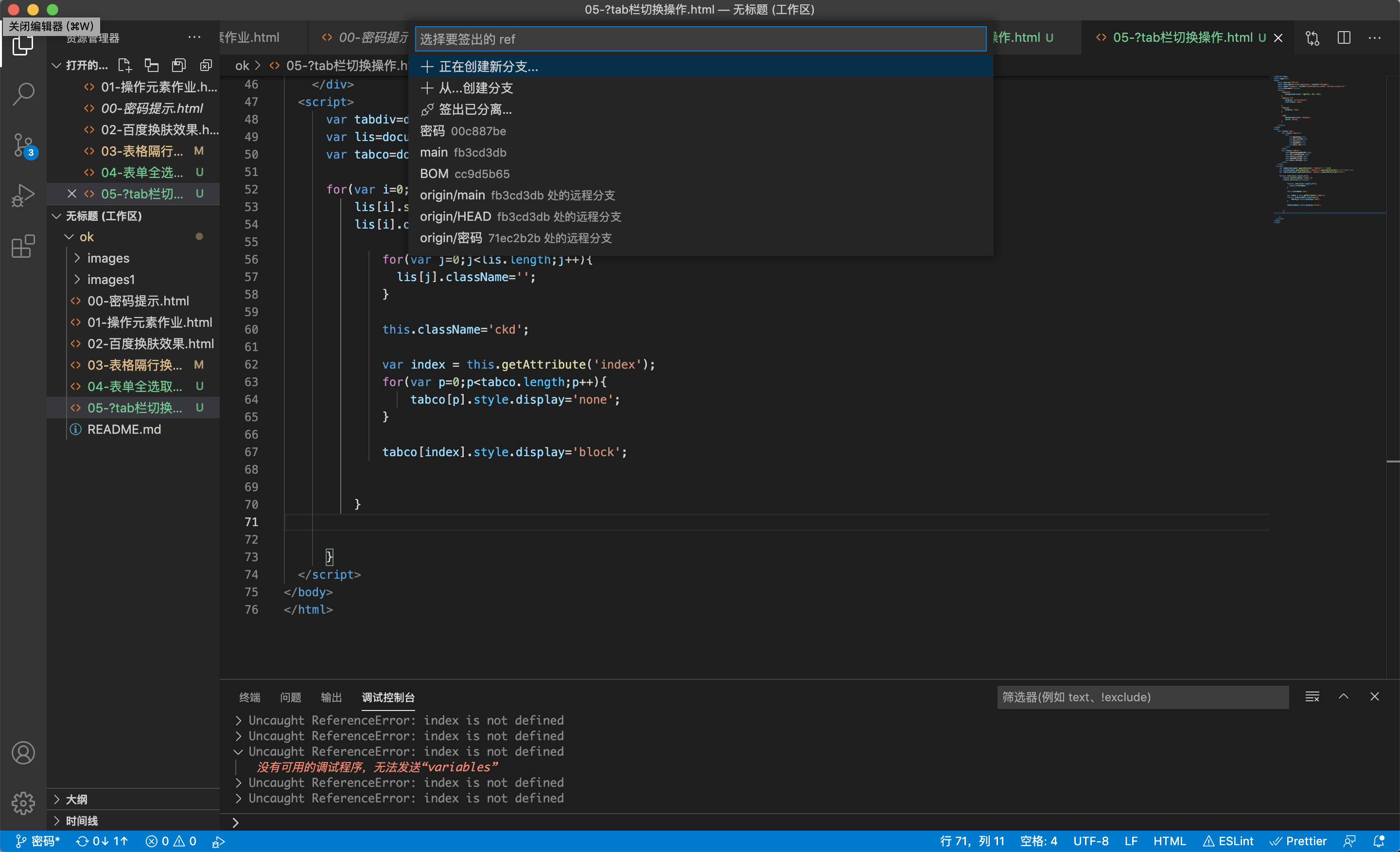Click the 密码* branch indicator in status bar

(x=37, y=841)
